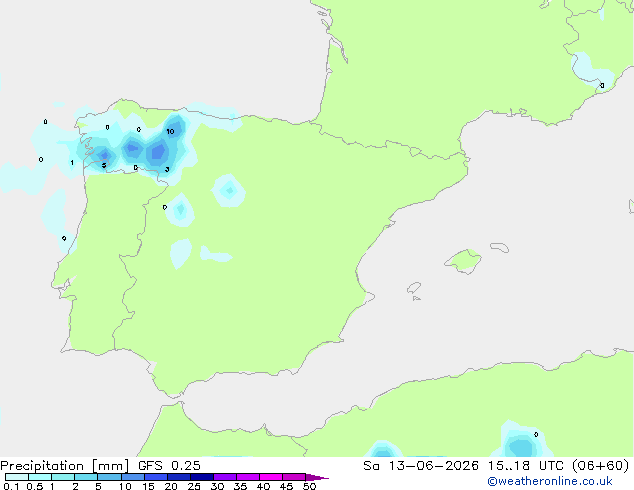Click the '10' precipitation value on the map

tap(170, 131)
